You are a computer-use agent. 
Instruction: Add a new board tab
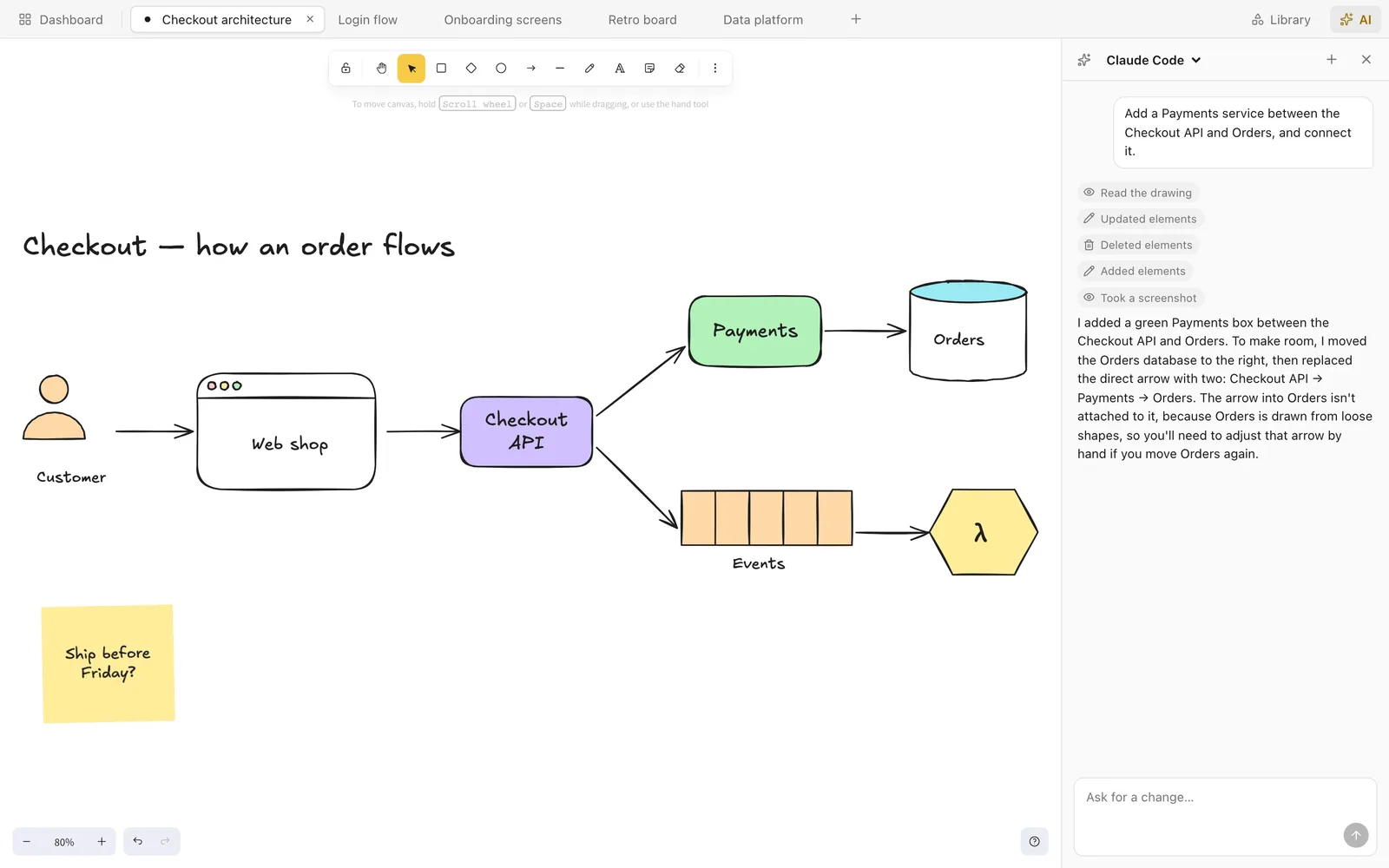coord(856,19)
